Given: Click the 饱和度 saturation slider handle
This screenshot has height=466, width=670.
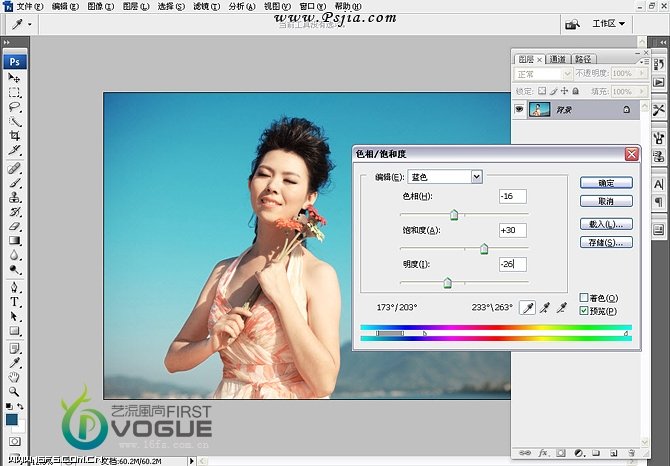Looking at the screenshot, I should [x=484, y=248].
